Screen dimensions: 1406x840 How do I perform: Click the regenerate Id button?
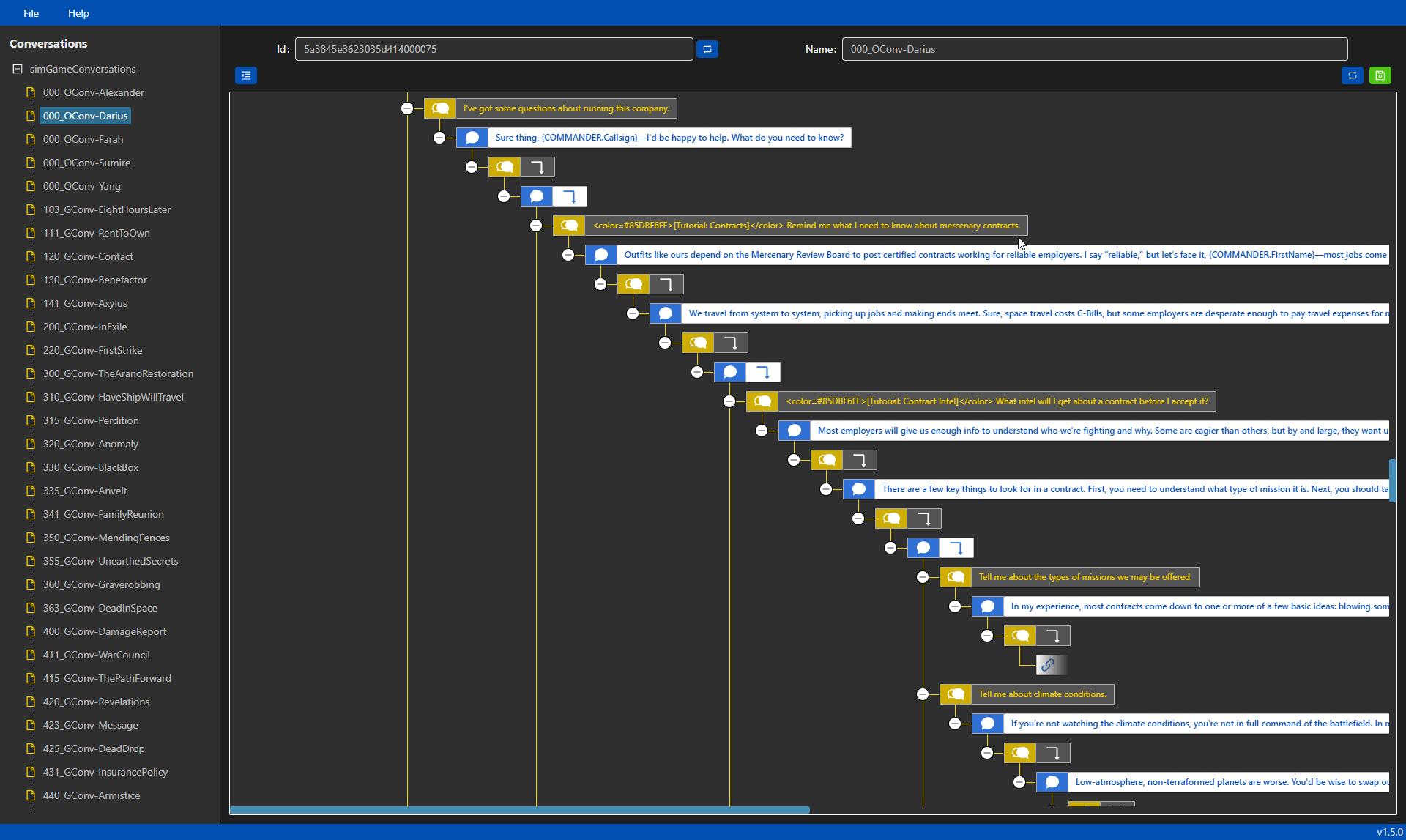(707, 49)
